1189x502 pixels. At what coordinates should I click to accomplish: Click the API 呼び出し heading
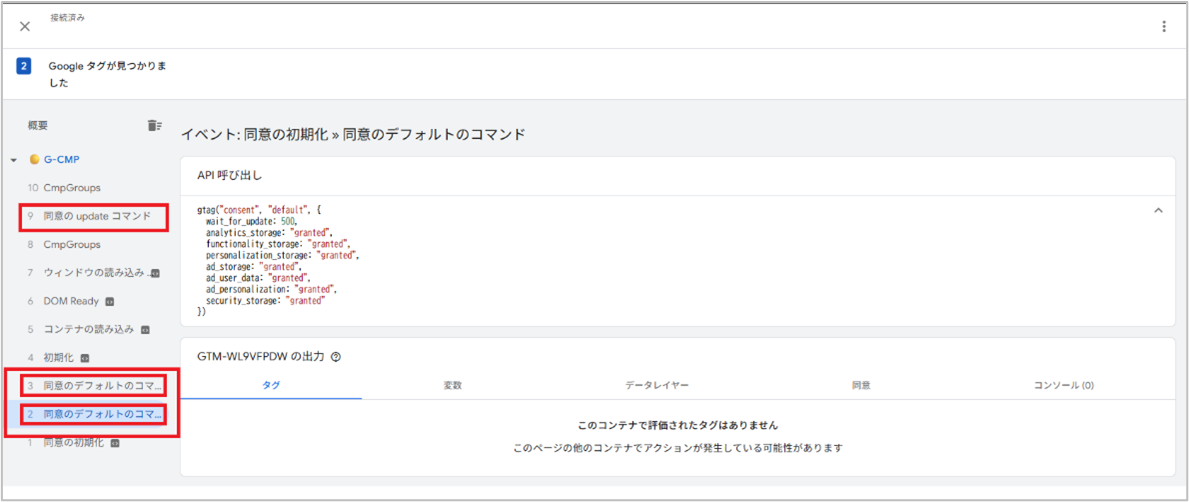pos(229,175)
